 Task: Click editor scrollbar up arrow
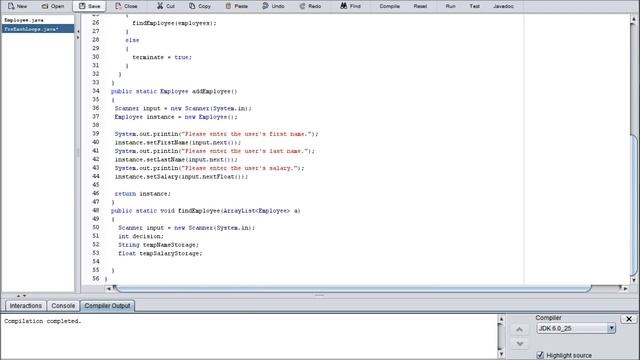pos(634,19)
